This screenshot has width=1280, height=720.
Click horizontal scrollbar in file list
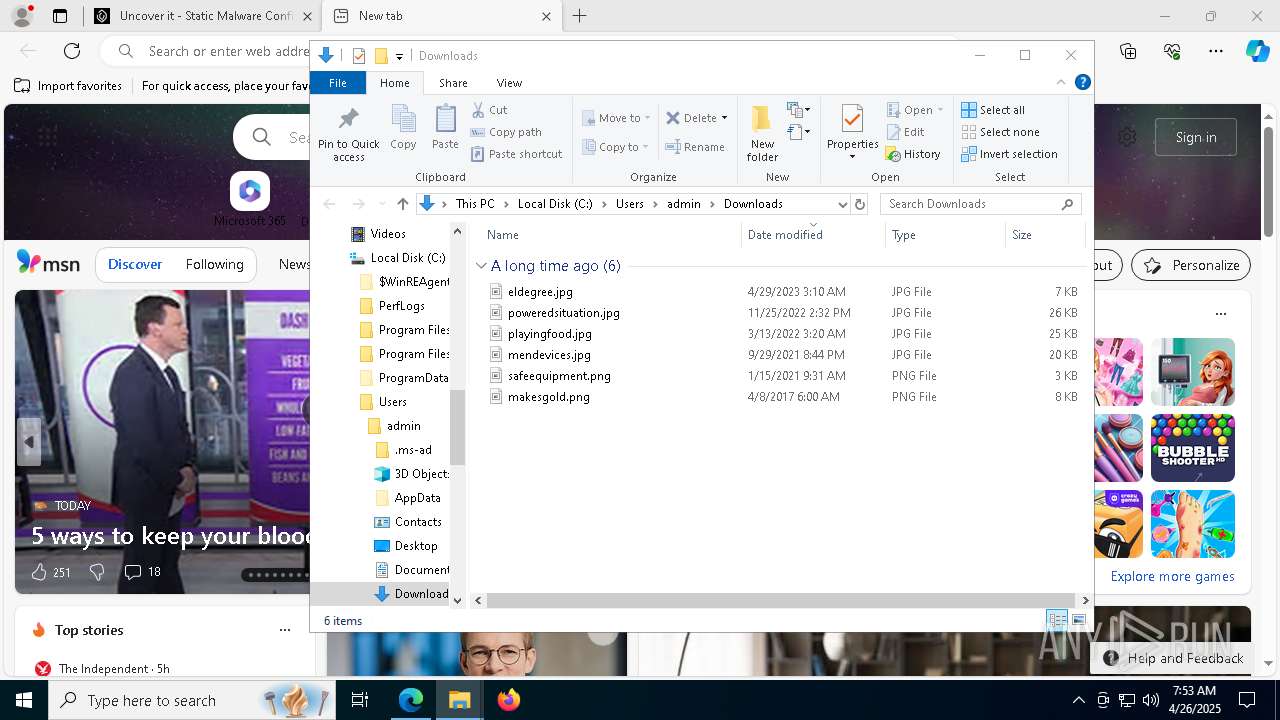point(779,601)
